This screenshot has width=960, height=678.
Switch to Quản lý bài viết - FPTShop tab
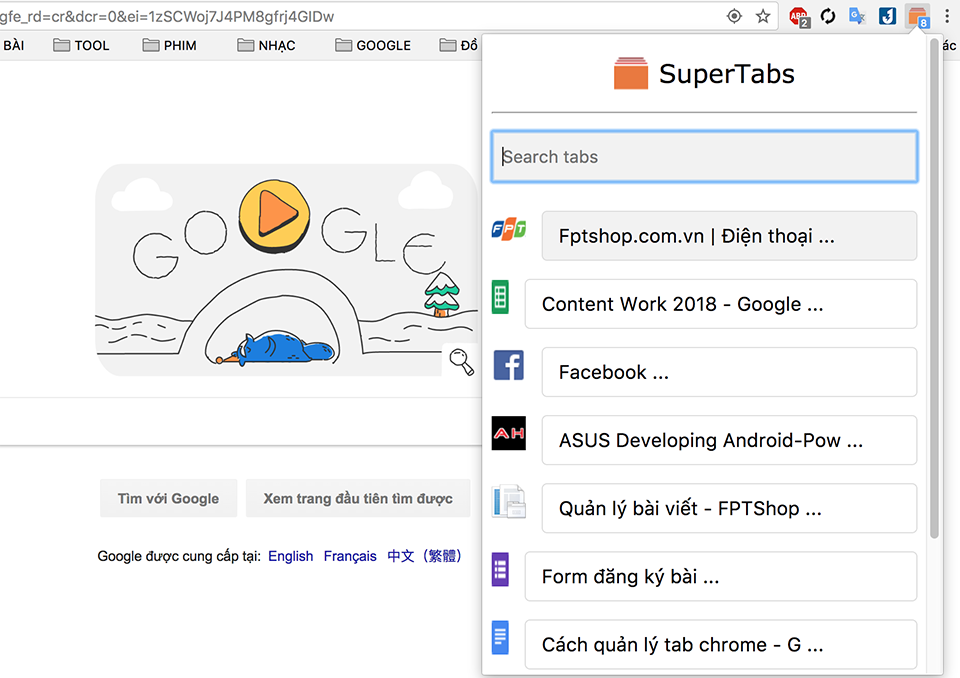click(x=729, y=508)
